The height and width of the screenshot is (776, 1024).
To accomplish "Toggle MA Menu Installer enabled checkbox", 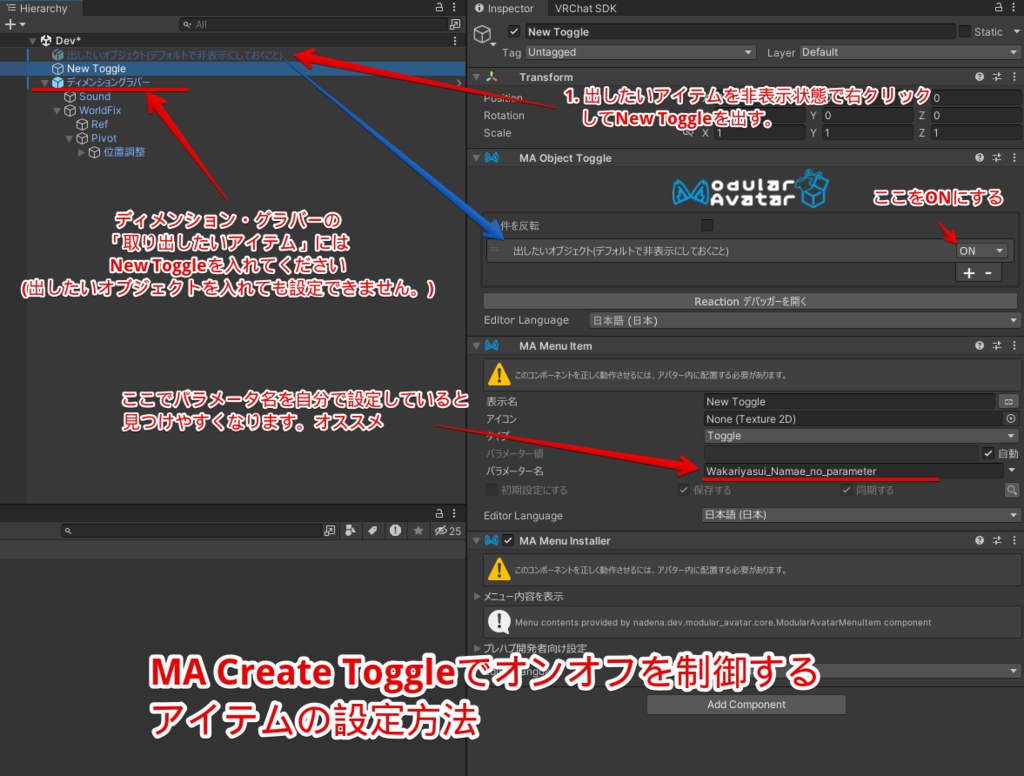I will [x=508, y=540].
